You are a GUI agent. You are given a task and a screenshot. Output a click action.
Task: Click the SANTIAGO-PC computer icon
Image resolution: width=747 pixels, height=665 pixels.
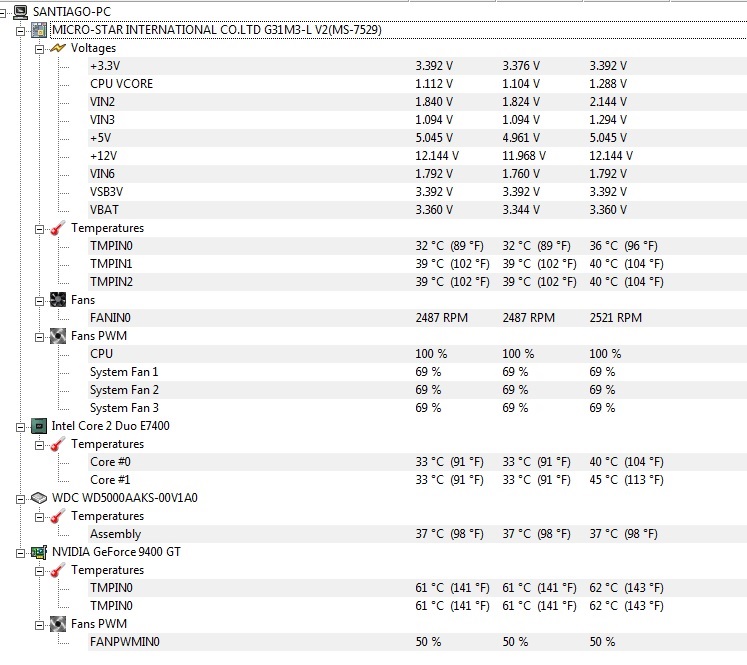coord(20,12)
